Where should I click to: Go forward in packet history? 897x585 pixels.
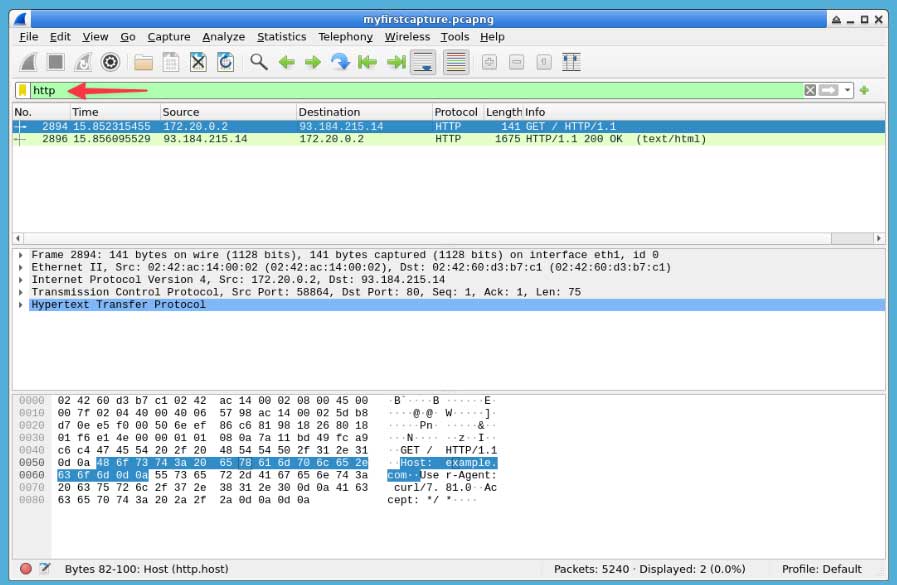(313, 62)
